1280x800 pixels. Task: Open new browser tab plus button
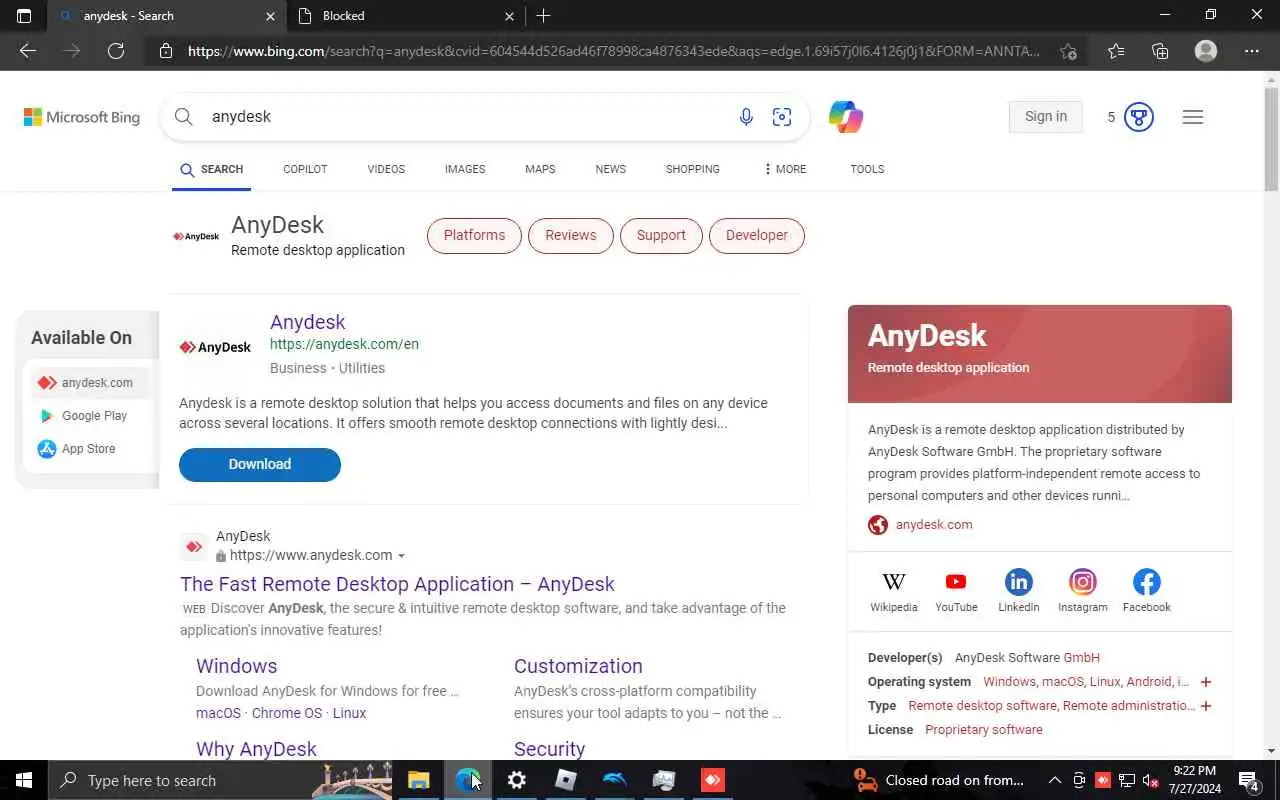543,16
